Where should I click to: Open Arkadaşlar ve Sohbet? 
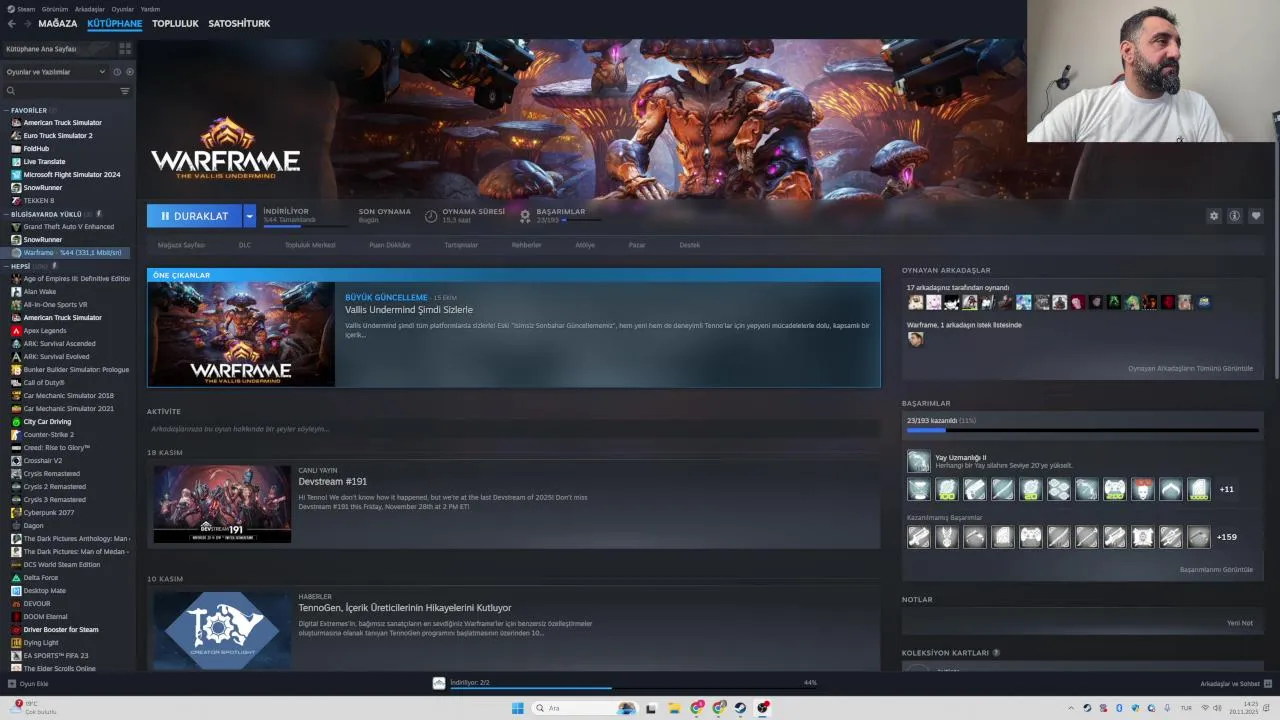click(1235, 684)
